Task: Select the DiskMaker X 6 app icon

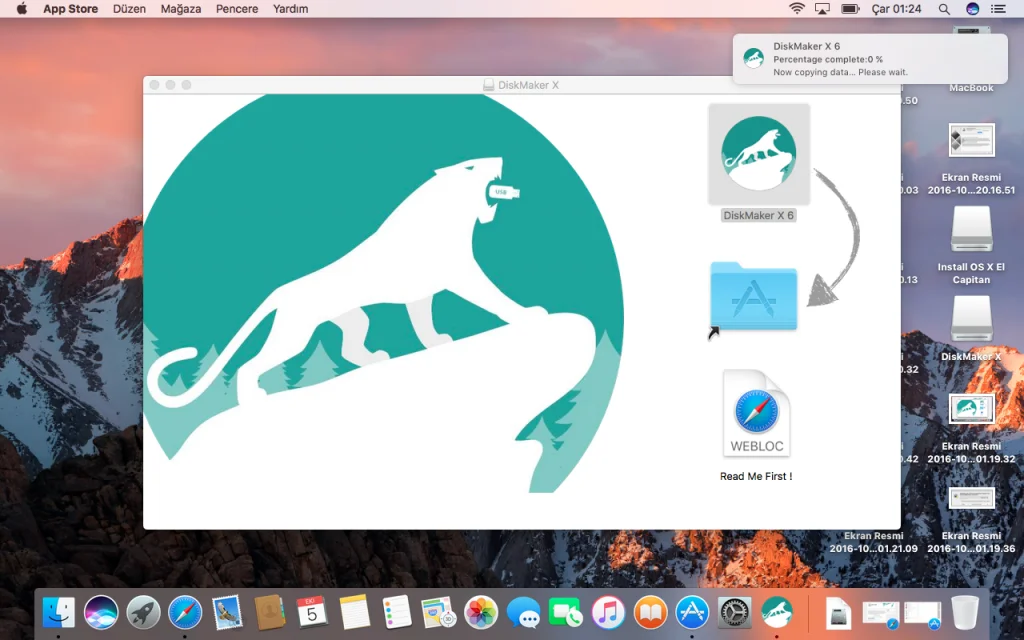Action: tap(758, 154)
